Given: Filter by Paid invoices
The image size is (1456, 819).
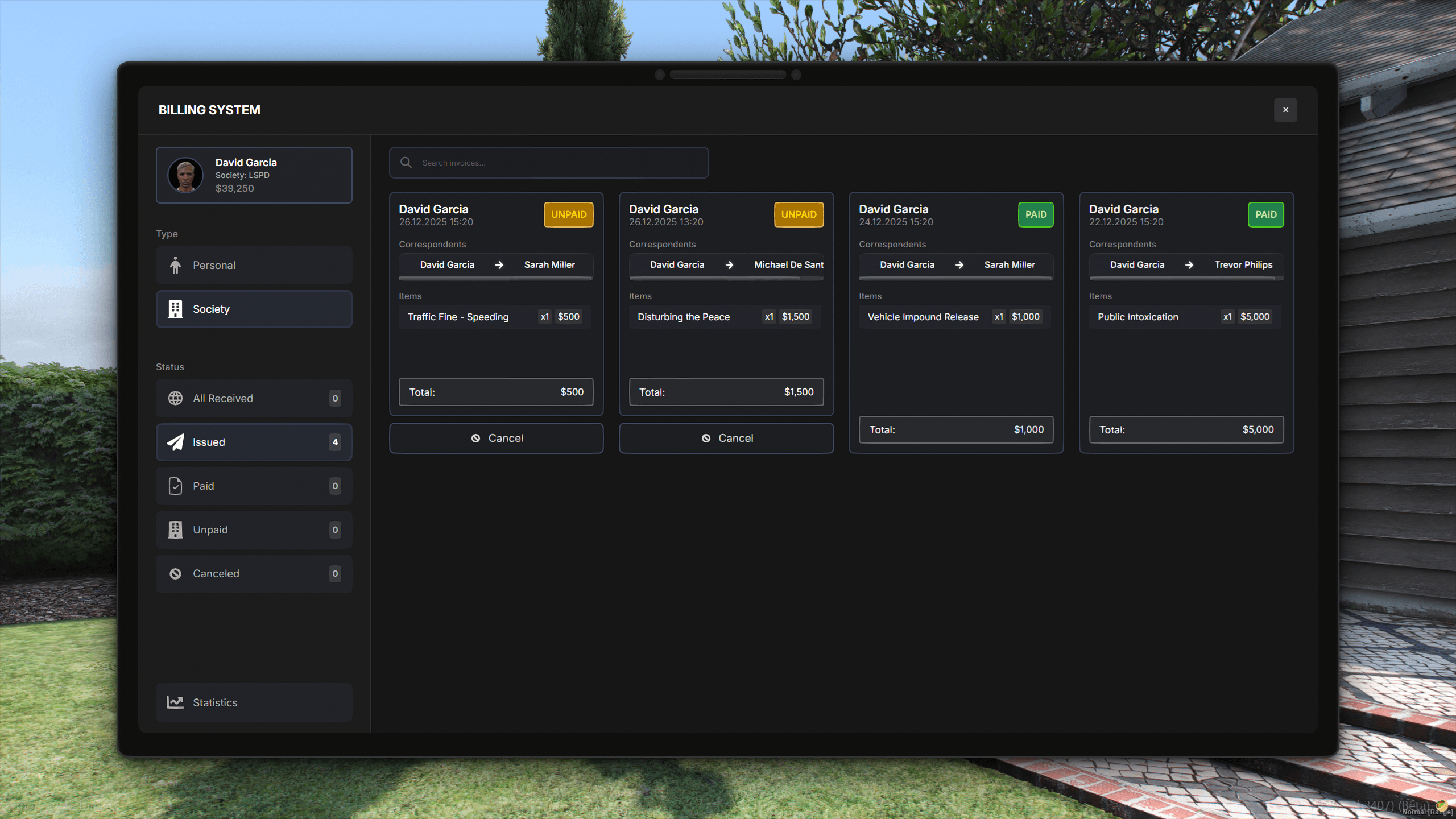Looking at the screenshot, I should pyautogui.click(x=254, y=486).
